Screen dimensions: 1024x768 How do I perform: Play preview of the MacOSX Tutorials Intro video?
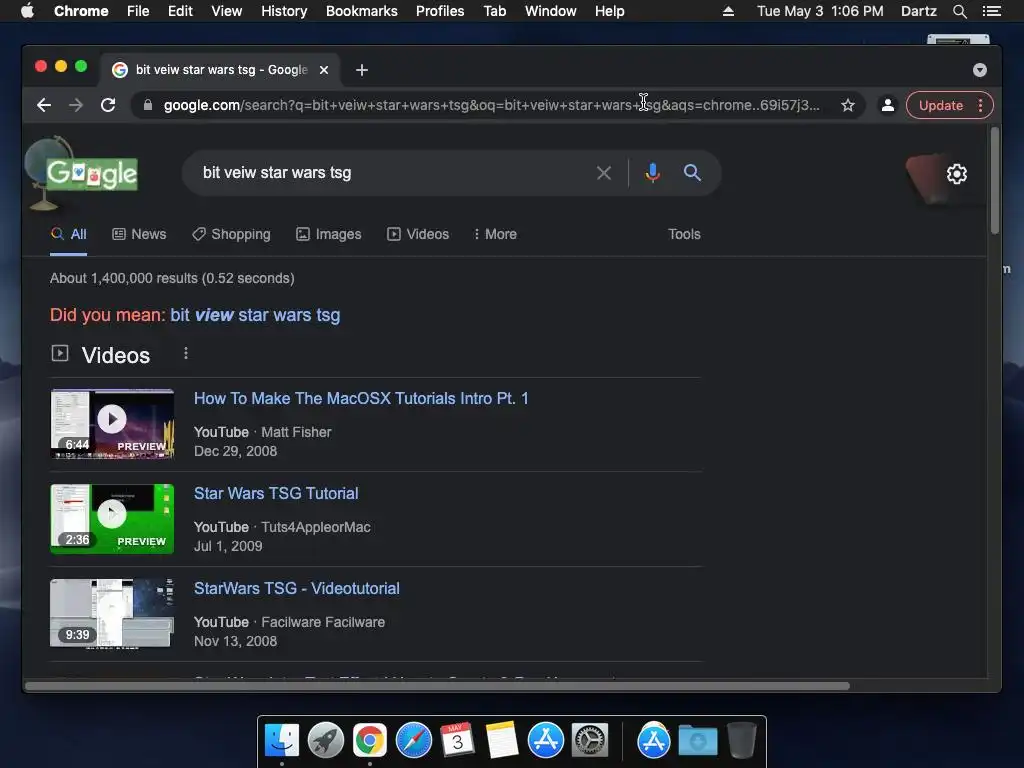[x=112, y=424]
